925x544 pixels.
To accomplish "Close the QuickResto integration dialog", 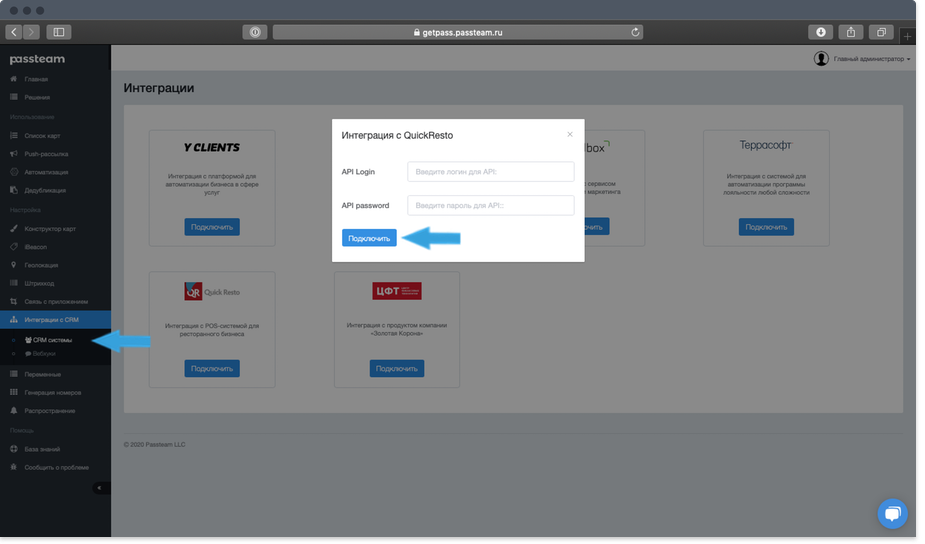I will tap(570, 135).
